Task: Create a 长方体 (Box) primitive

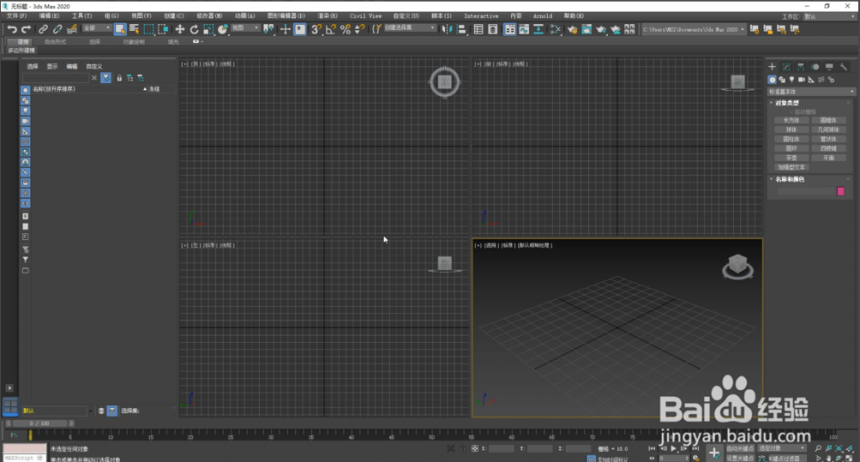Action: click(x=791, y=120)
